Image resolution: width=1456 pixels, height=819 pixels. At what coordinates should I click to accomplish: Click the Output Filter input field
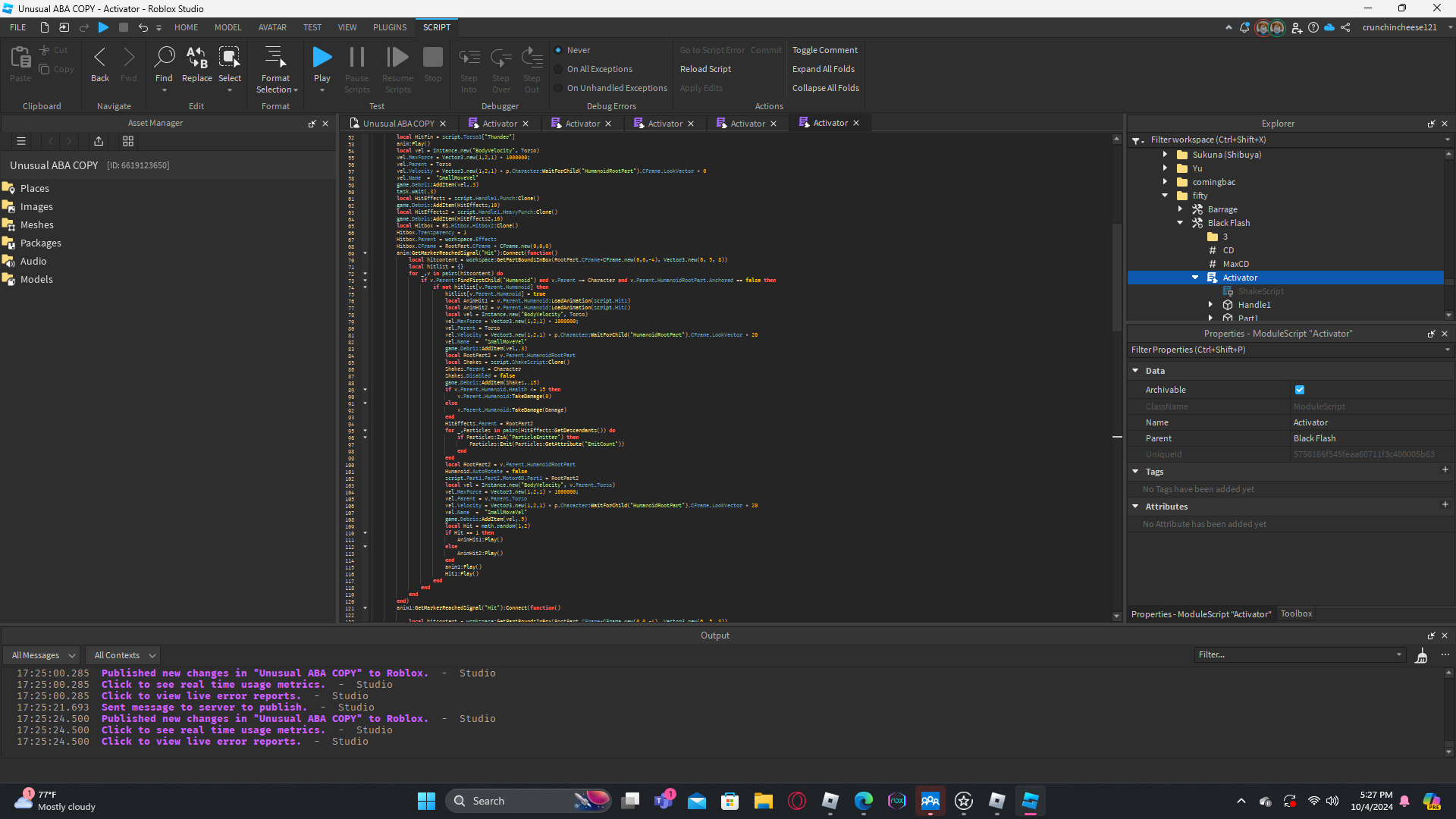coord(1300,654)
